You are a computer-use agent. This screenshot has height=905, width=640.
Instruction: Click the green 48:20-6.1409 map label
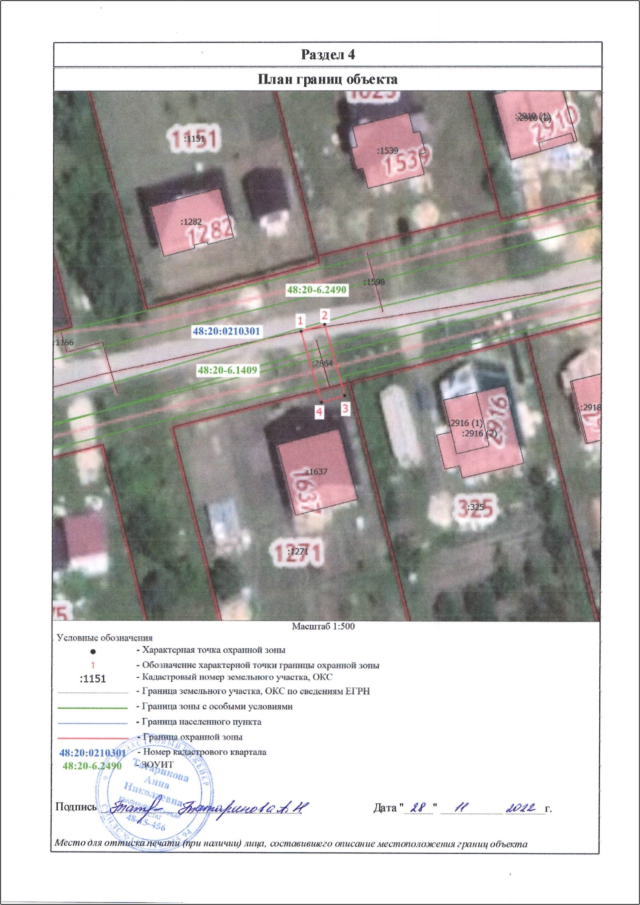tap(229, 369)
